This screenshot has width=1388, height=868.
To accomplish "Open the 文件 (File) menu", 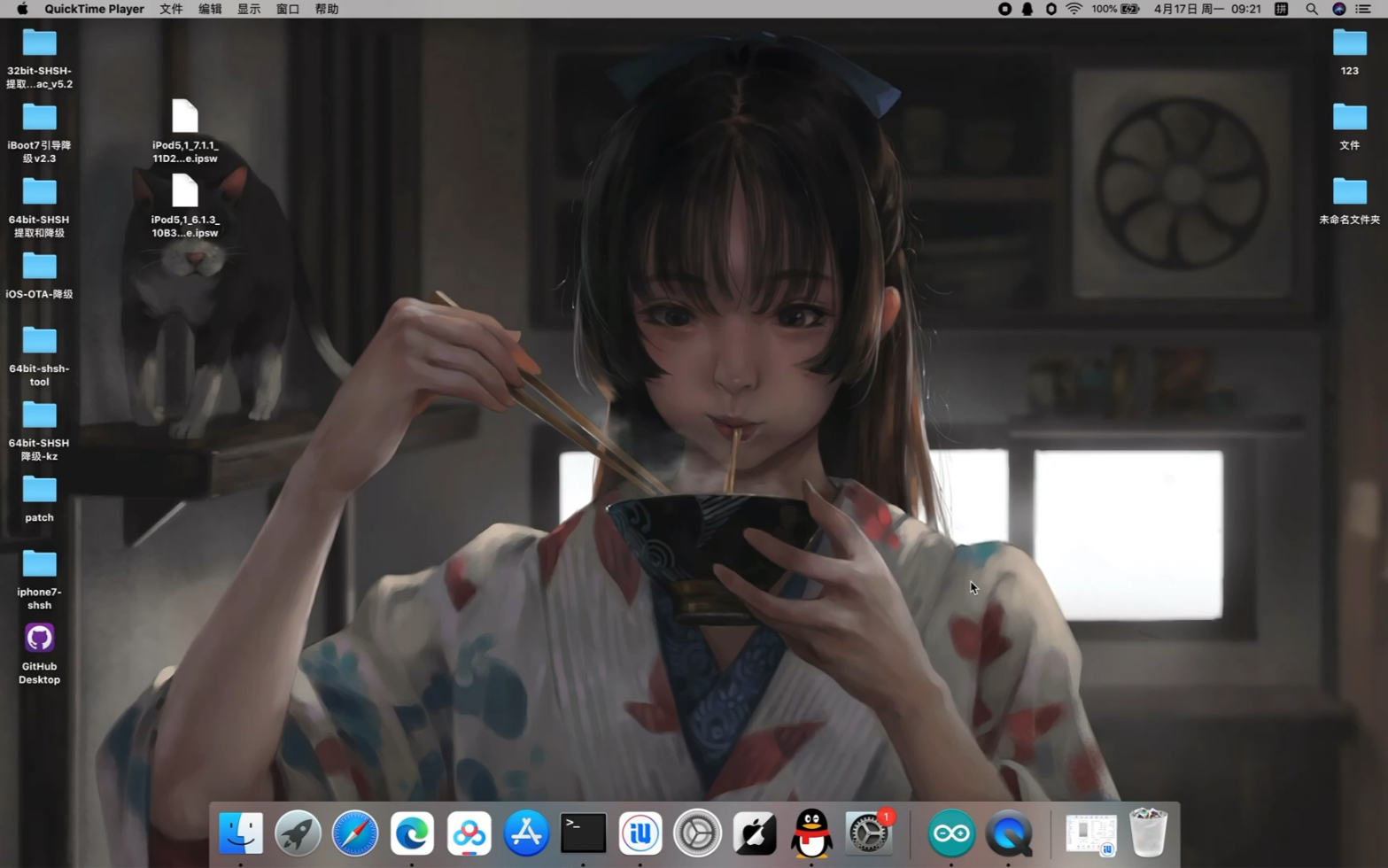I will [171, 9].
